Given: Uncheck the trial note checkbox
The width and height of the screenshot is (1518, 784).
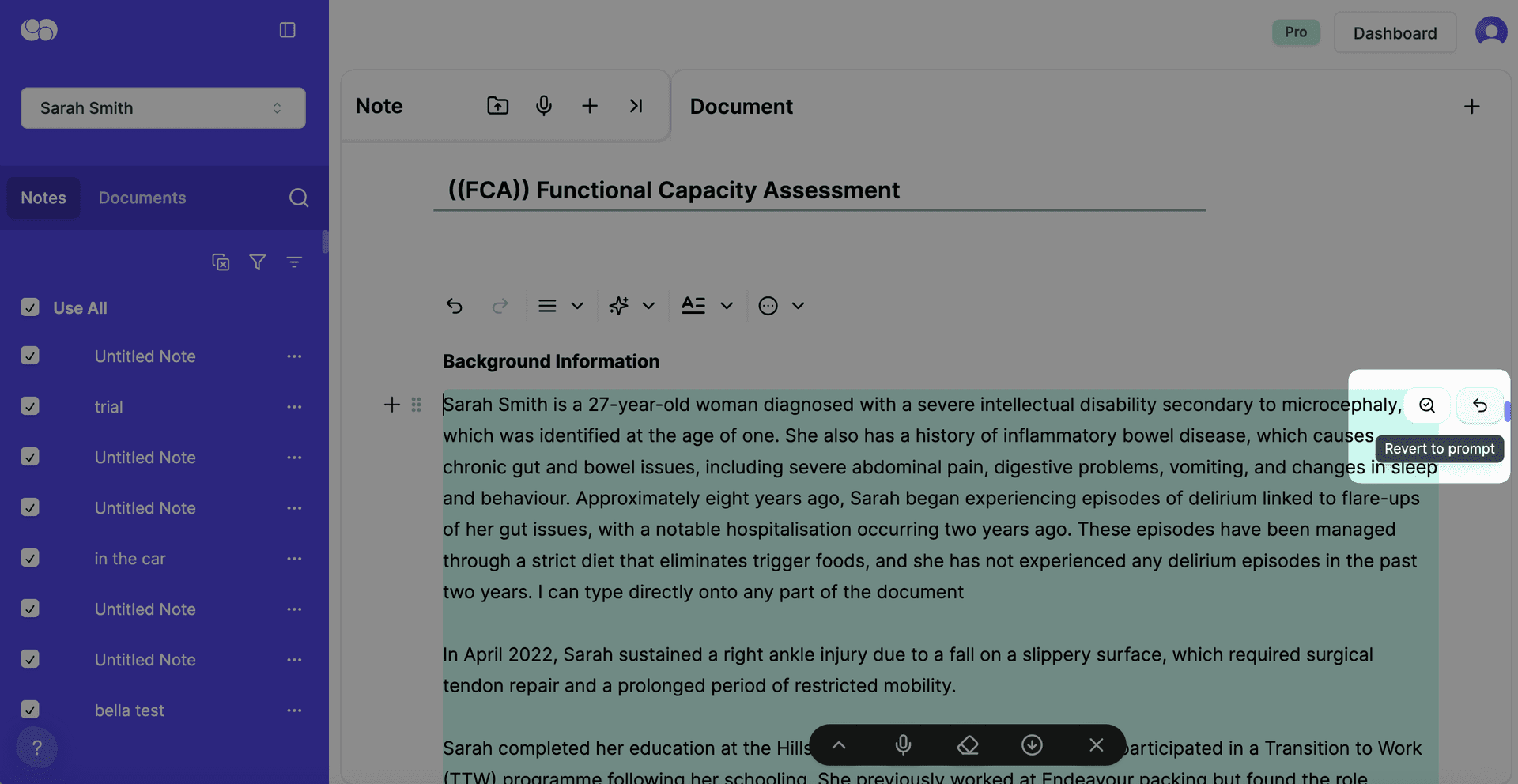Looking at the screenshot, I should pos(30,406).
